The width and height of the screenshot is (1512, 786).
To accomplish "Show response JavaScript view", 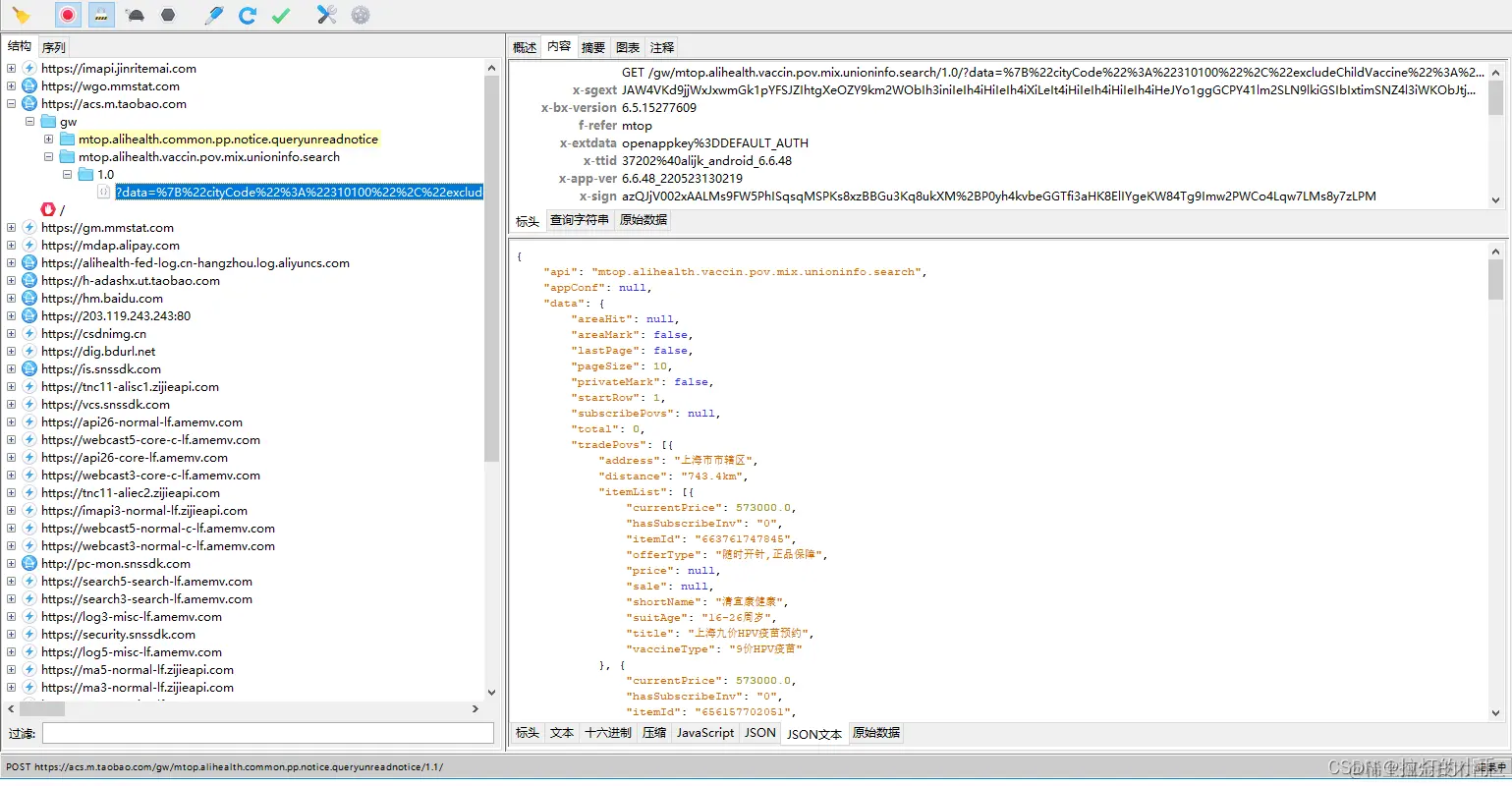I will tap(705, 733).
